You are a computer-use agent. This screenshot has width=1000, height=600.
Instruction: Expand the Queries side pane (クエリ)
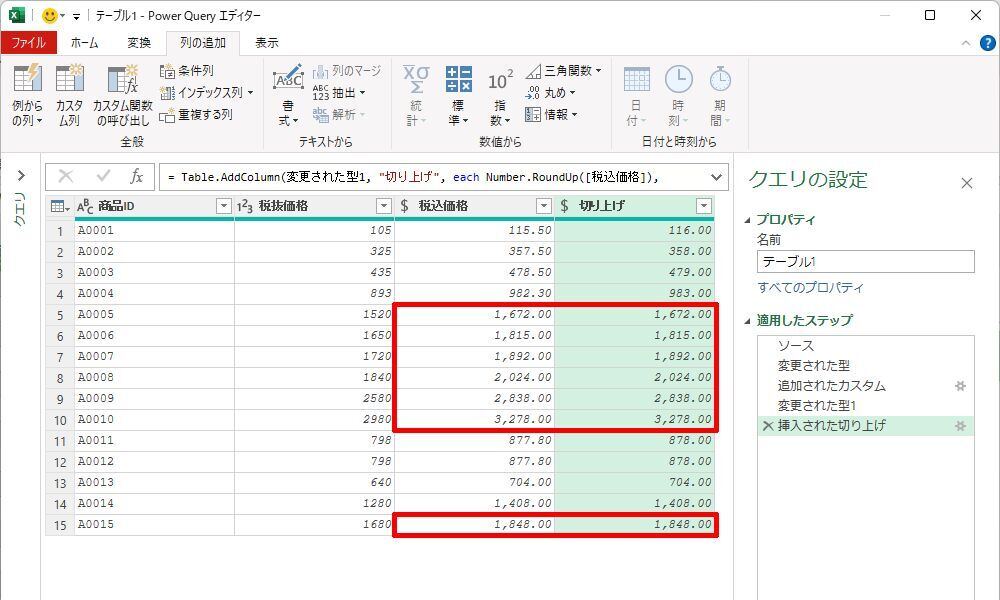(x=21, y=175)
